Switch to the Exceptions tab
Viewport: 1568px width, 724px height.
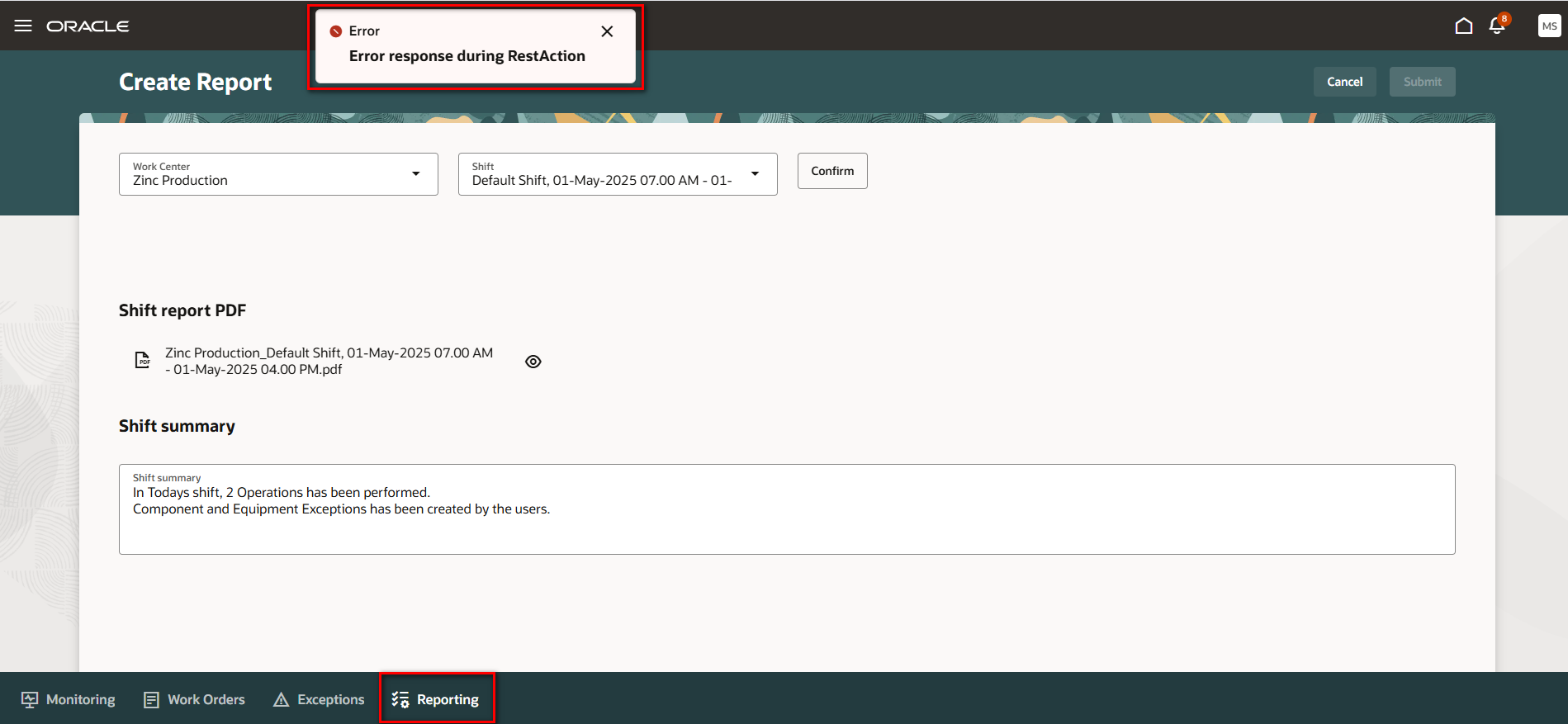click(319, 699)
